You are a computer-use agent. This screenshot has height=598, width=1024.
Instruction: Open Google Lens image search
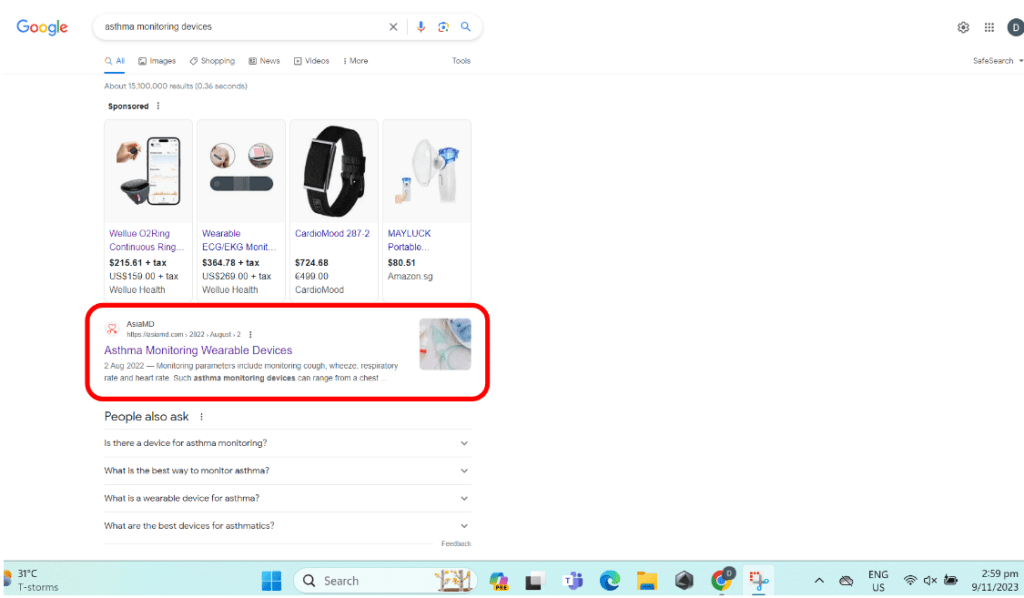pos(443,27)
